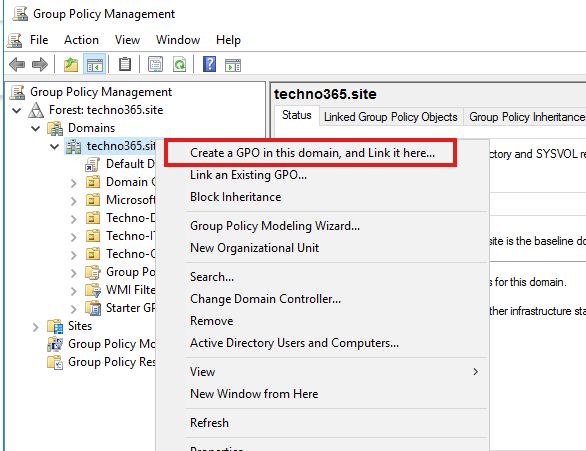Click the WMI Filters funnel folder icon
The width and height of the screenshot is (586, 451).
pyautogui.click(x=93, y=290)
